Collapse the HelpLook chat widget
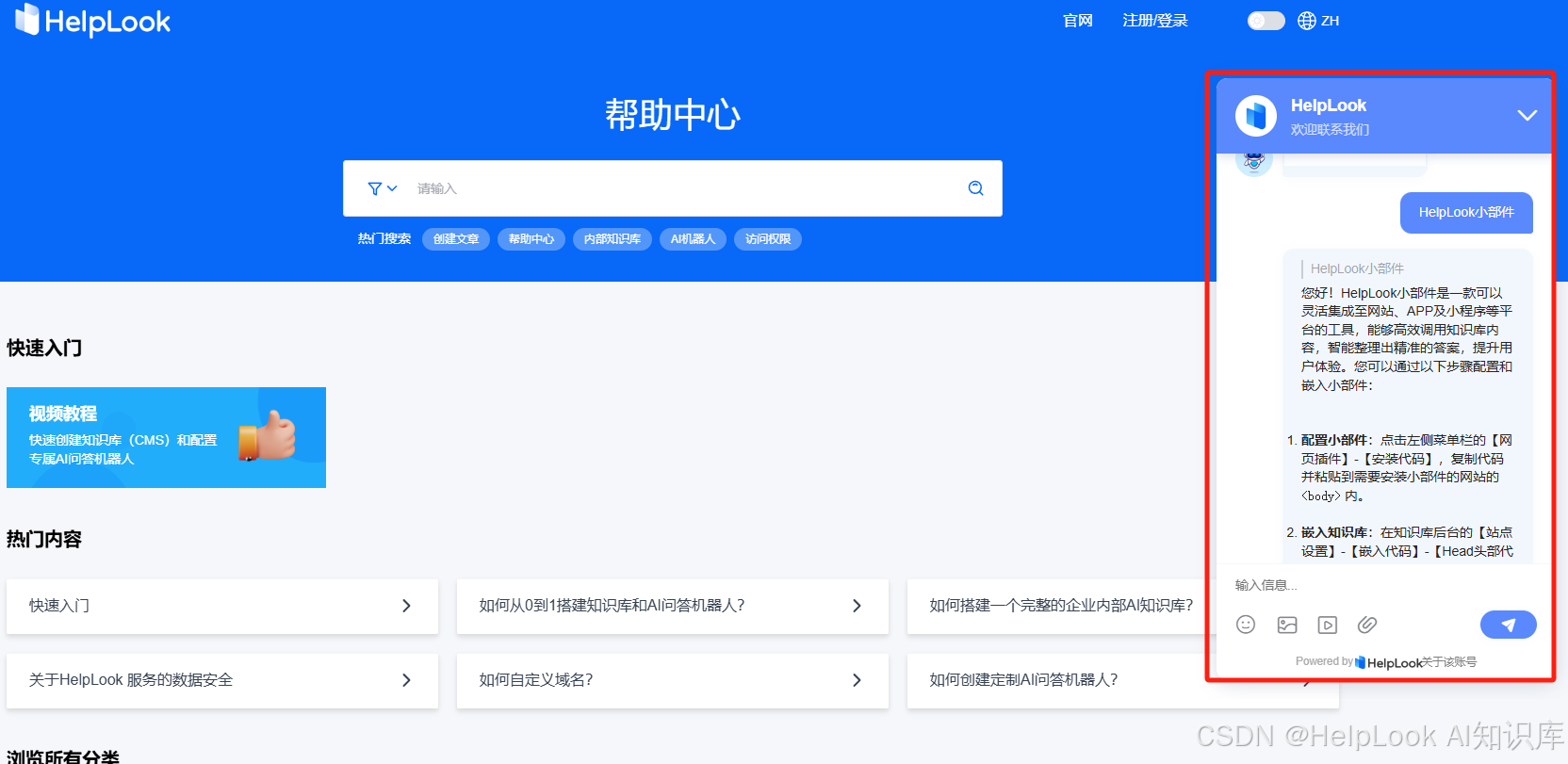The image size is (1568, 764). coord(1527,116)
